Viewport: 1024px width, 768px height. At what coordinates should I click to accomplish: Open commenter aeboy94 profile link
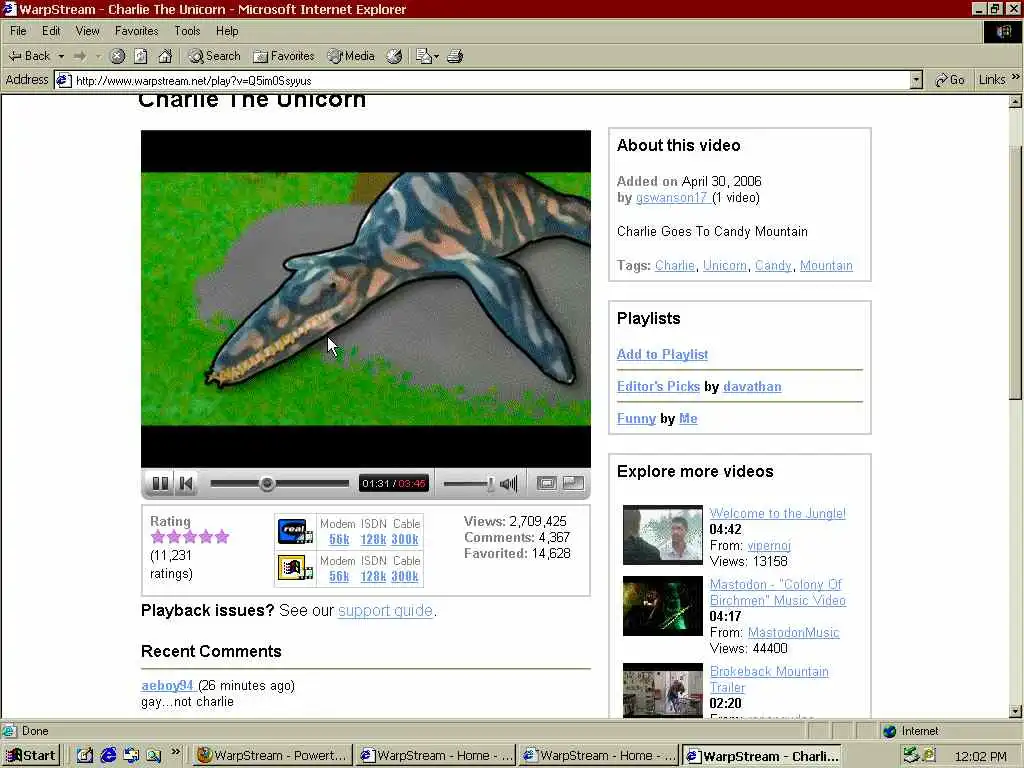(167, 686)
